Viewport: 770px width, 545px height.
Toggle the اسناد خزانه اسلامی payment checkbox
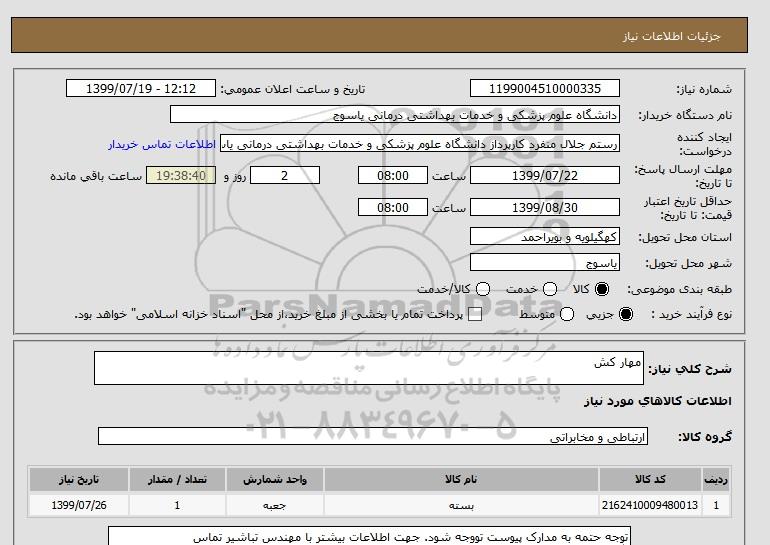(475, 315)
